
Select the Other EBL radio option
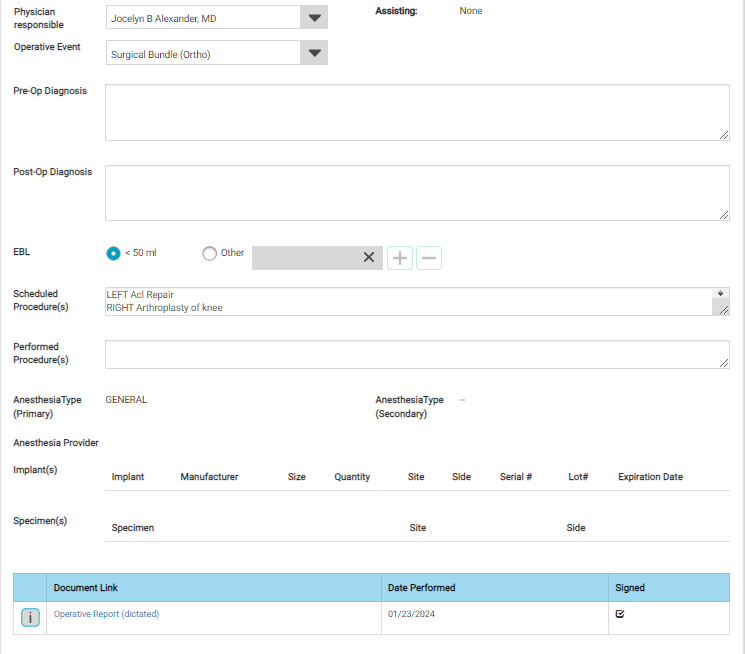tap(209, 253)
